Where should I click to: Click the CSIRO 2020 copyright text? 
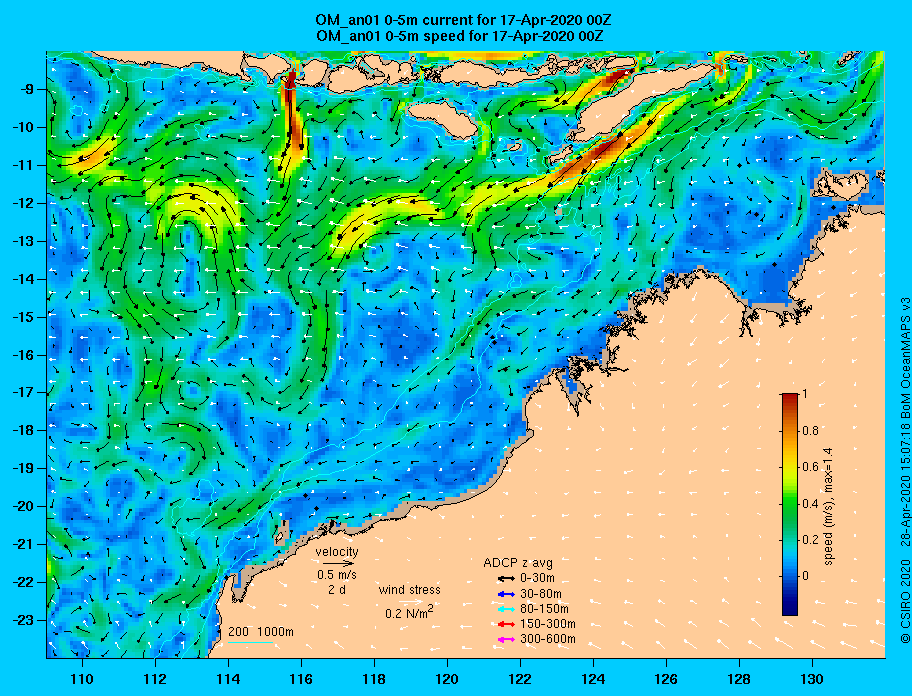[905, 602]
